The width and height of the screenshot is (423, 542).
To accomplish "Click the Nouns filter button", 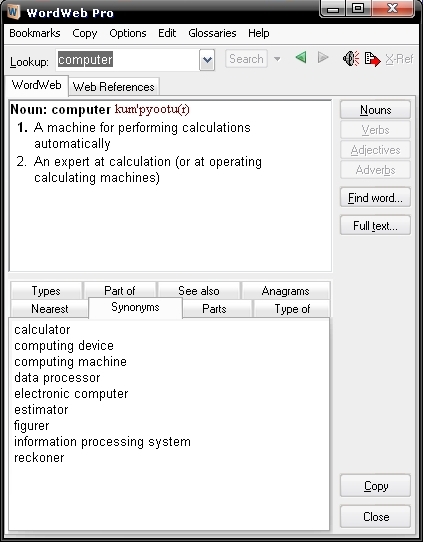I will [x=375, y=110].
